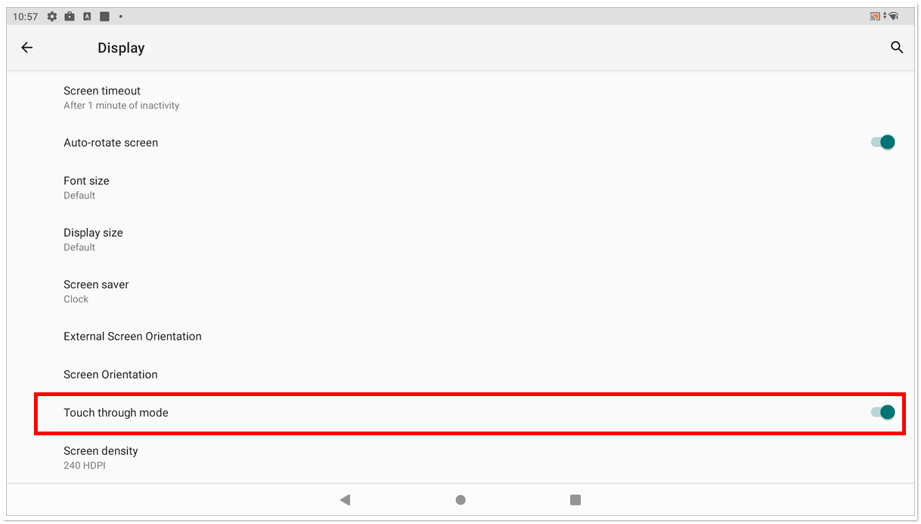The height and width of the screenshot is (524, 921).
Task: Open Screen timeout setting
Action: coord(460,98)
